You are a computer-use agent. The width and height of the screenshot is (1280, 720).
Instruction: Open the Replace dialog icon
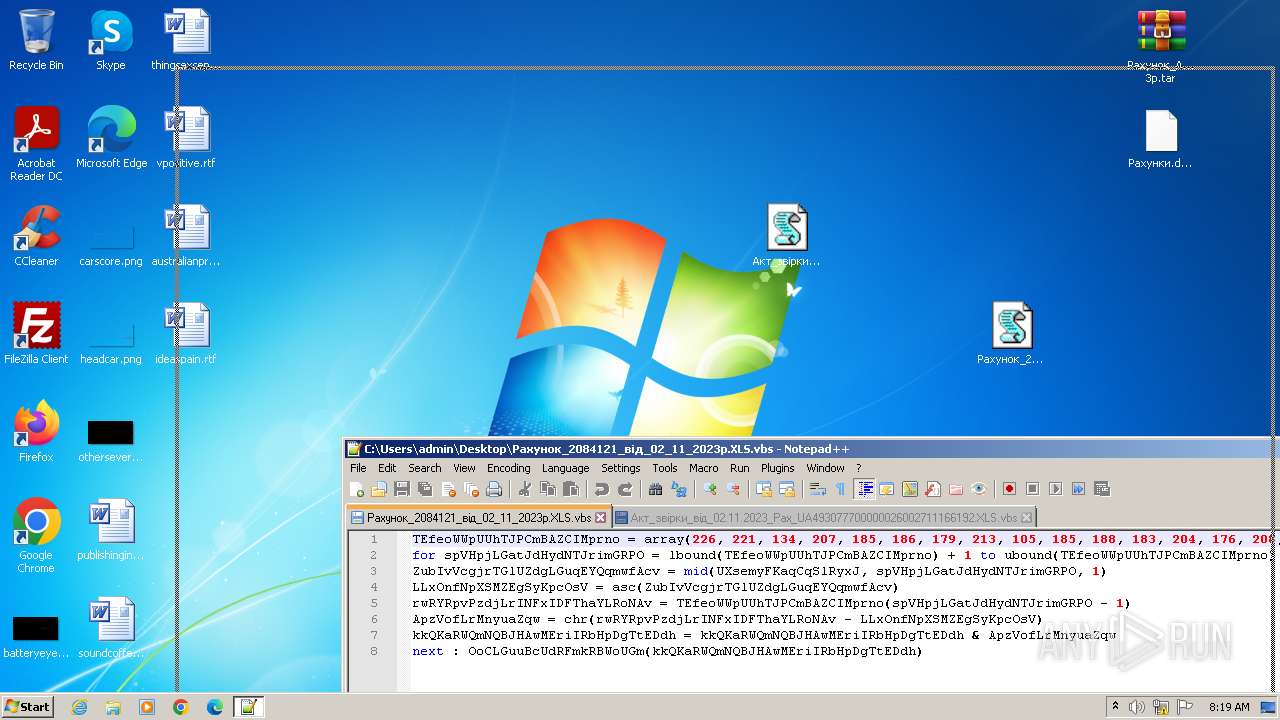[x=678, y=489]
